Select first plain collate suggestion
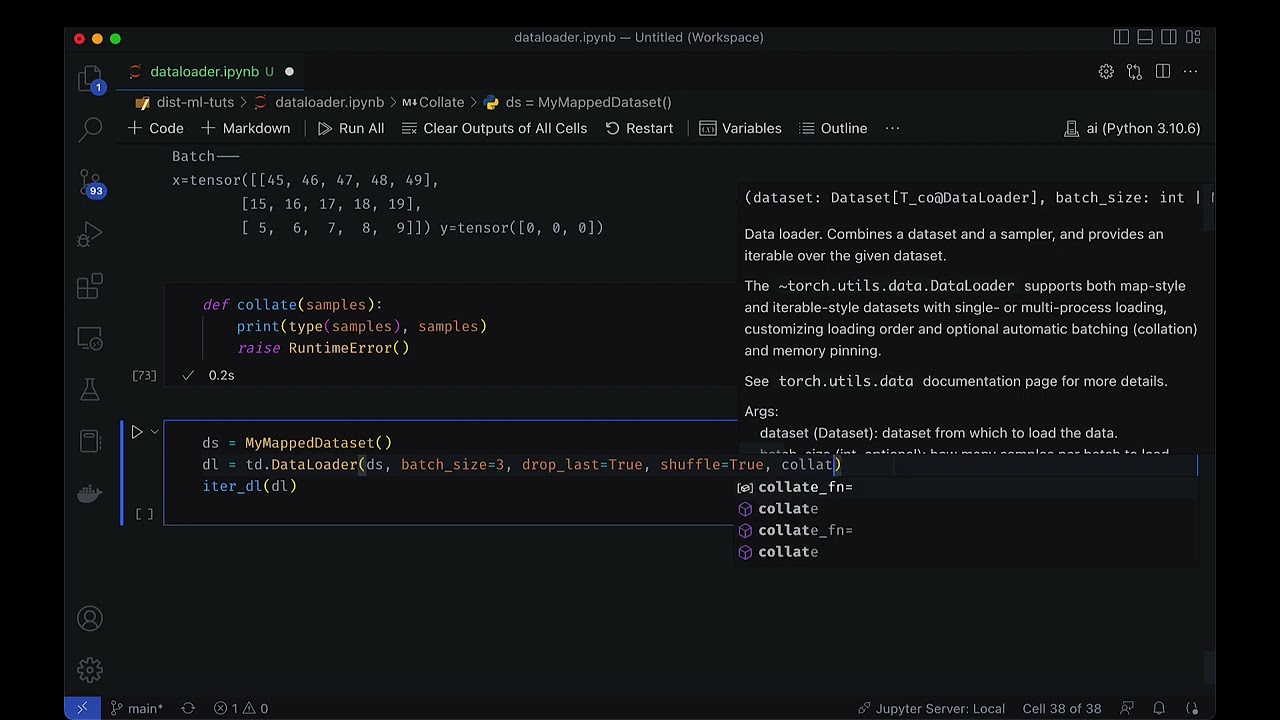Viewport: 1280px width, 720px height. 967,509
